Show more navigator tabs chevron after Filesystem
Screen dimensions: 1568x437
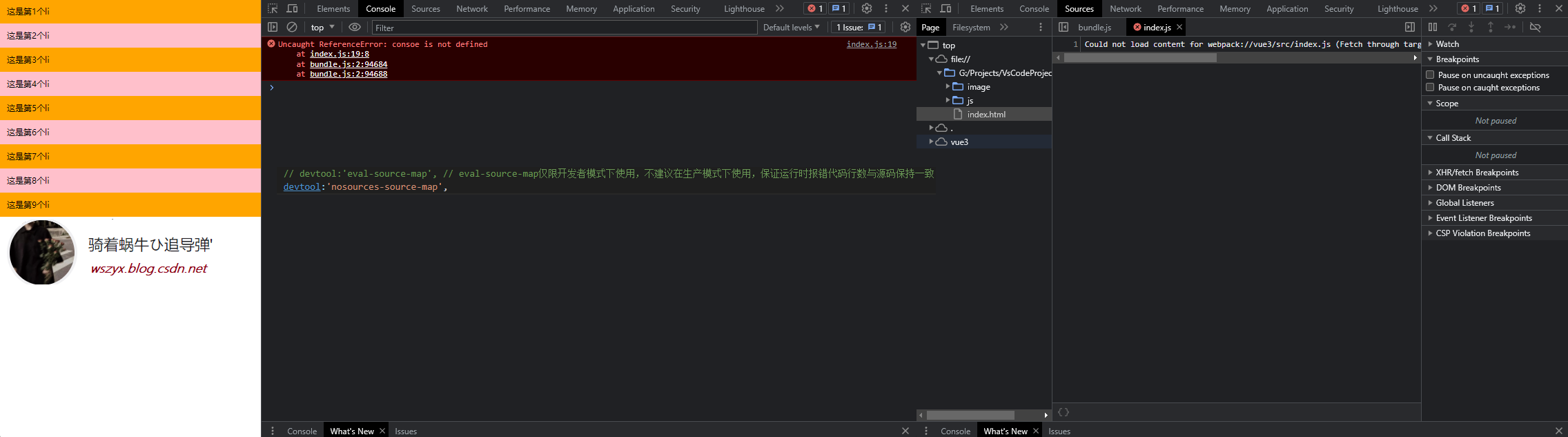tap(1004, 27)
